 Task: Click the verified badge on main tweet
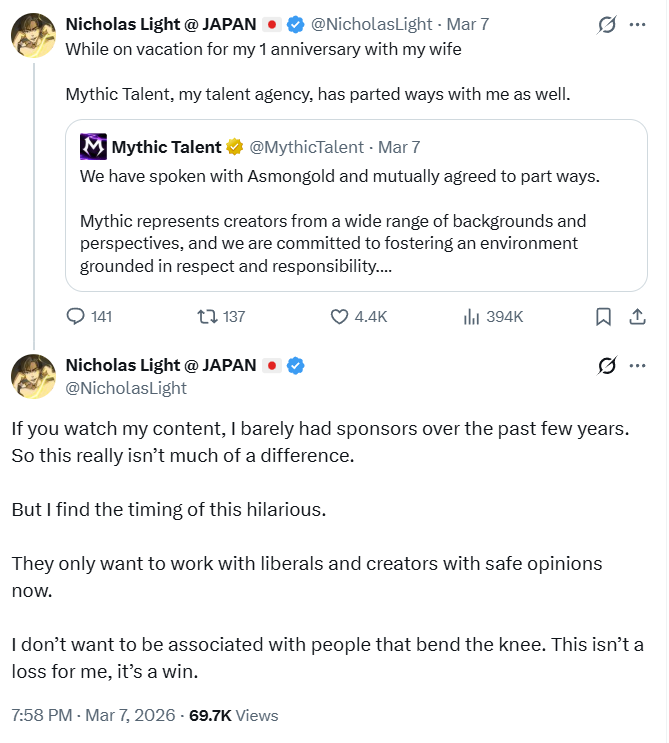pyautogui.click(x=296, y=366)
